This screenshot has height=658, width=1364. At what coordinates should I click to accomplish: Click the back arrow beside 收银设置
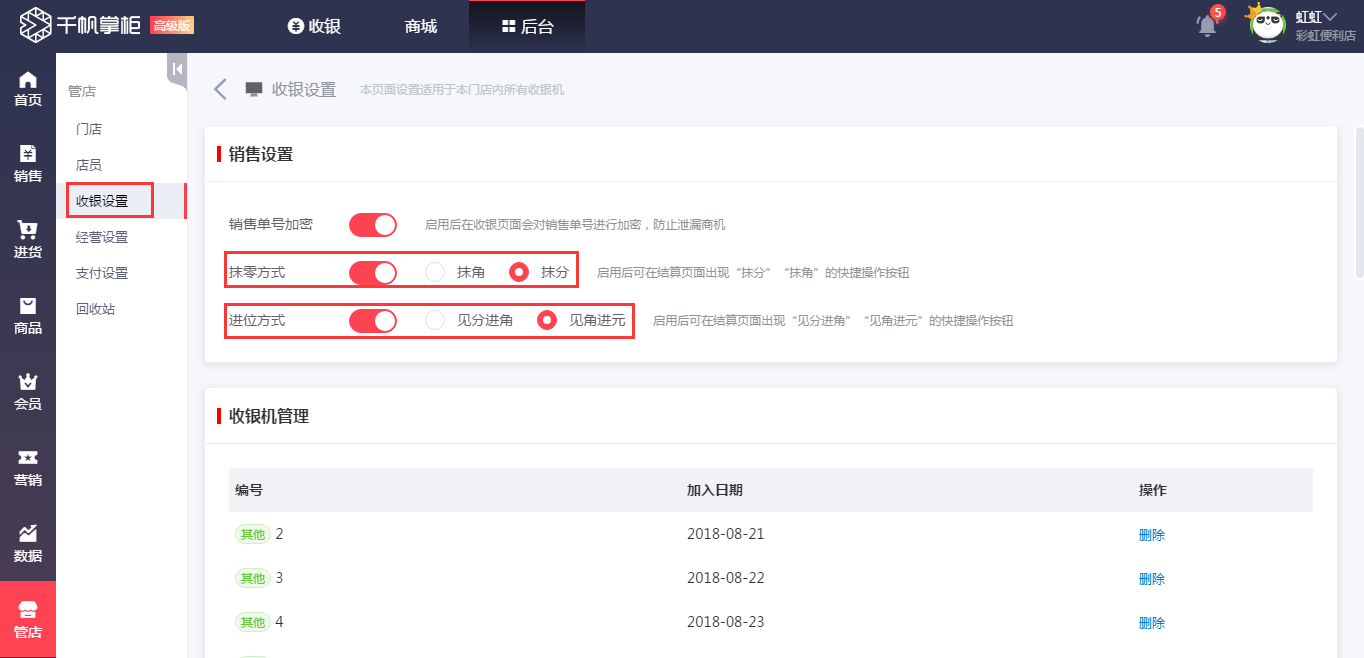click(x=221, y=89)
